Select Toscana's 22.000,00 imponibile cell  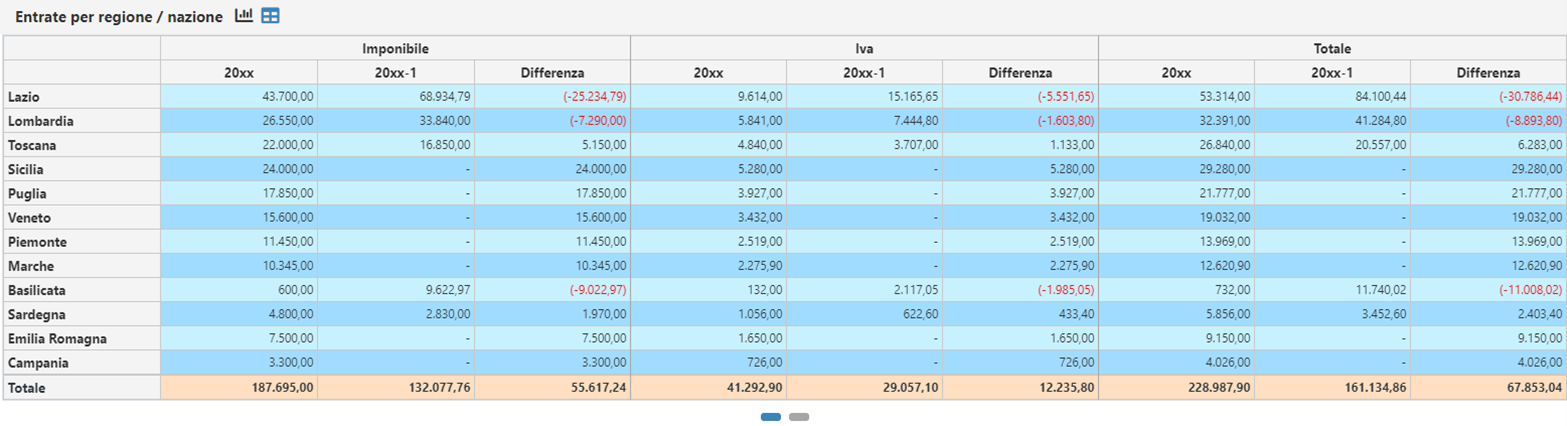tap(284, 145)
